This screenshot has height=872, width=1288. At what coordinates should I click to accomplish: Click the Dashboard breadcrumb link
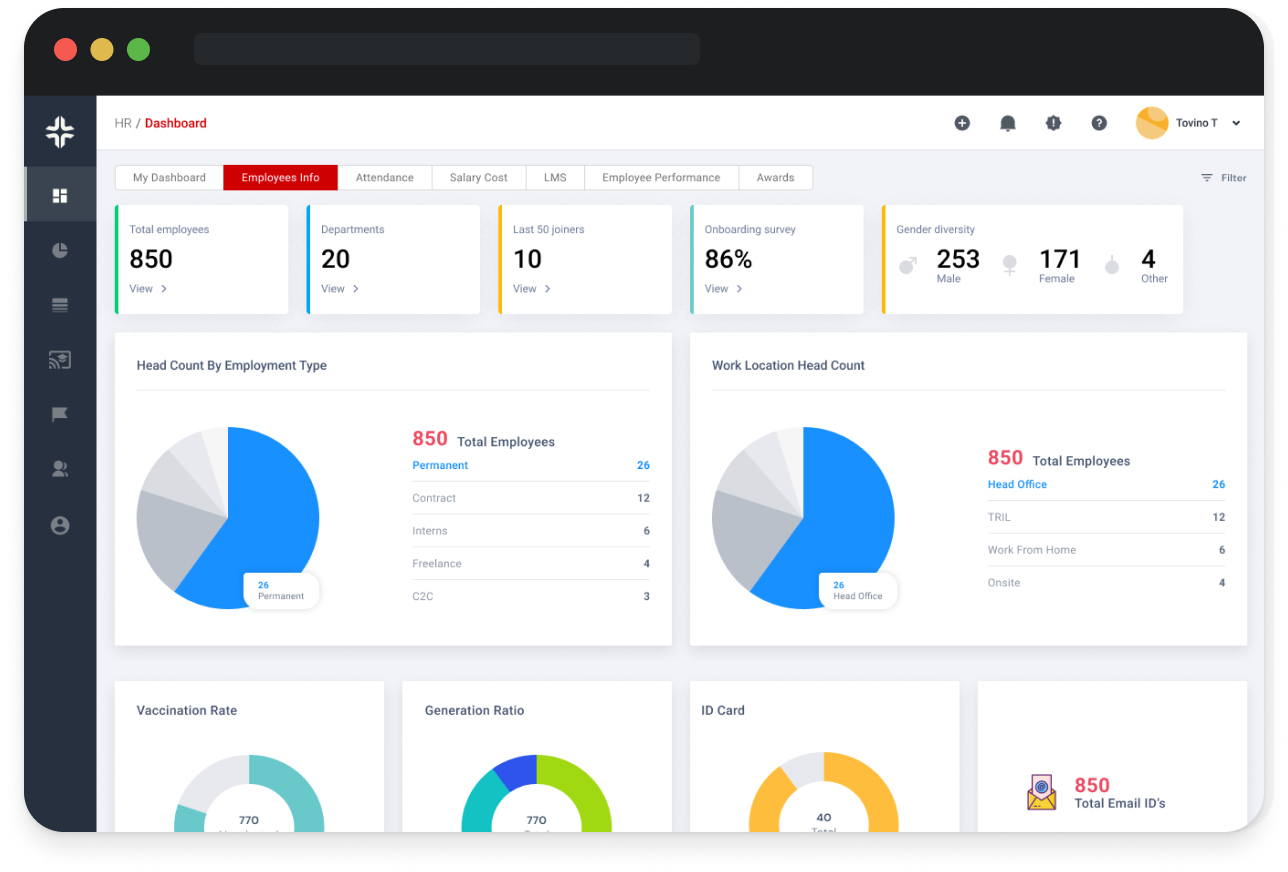point(175,123)
